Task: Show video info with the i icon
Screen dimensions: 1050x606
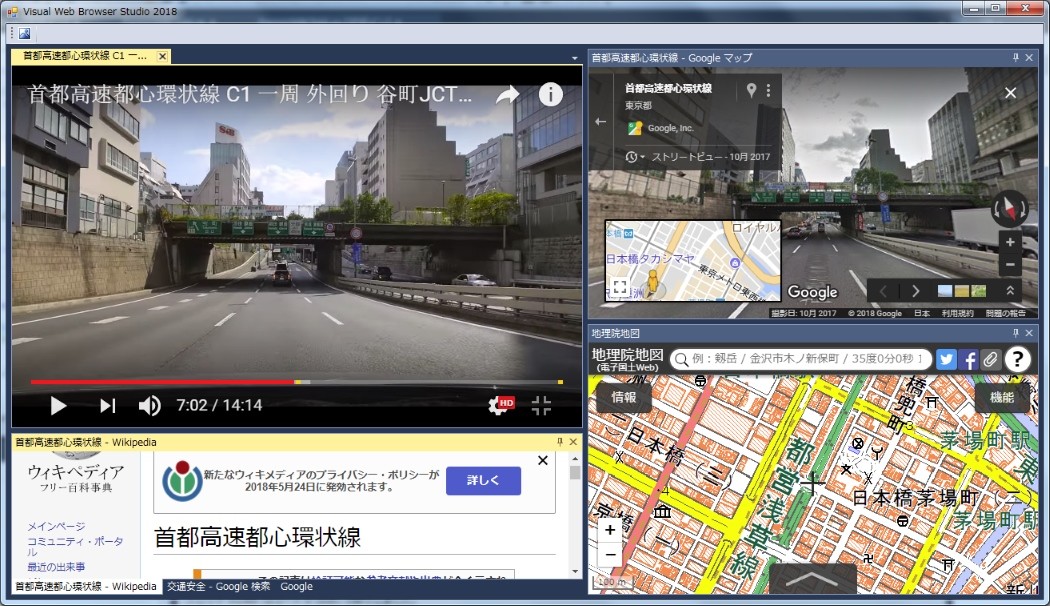Action: (550, 95)
